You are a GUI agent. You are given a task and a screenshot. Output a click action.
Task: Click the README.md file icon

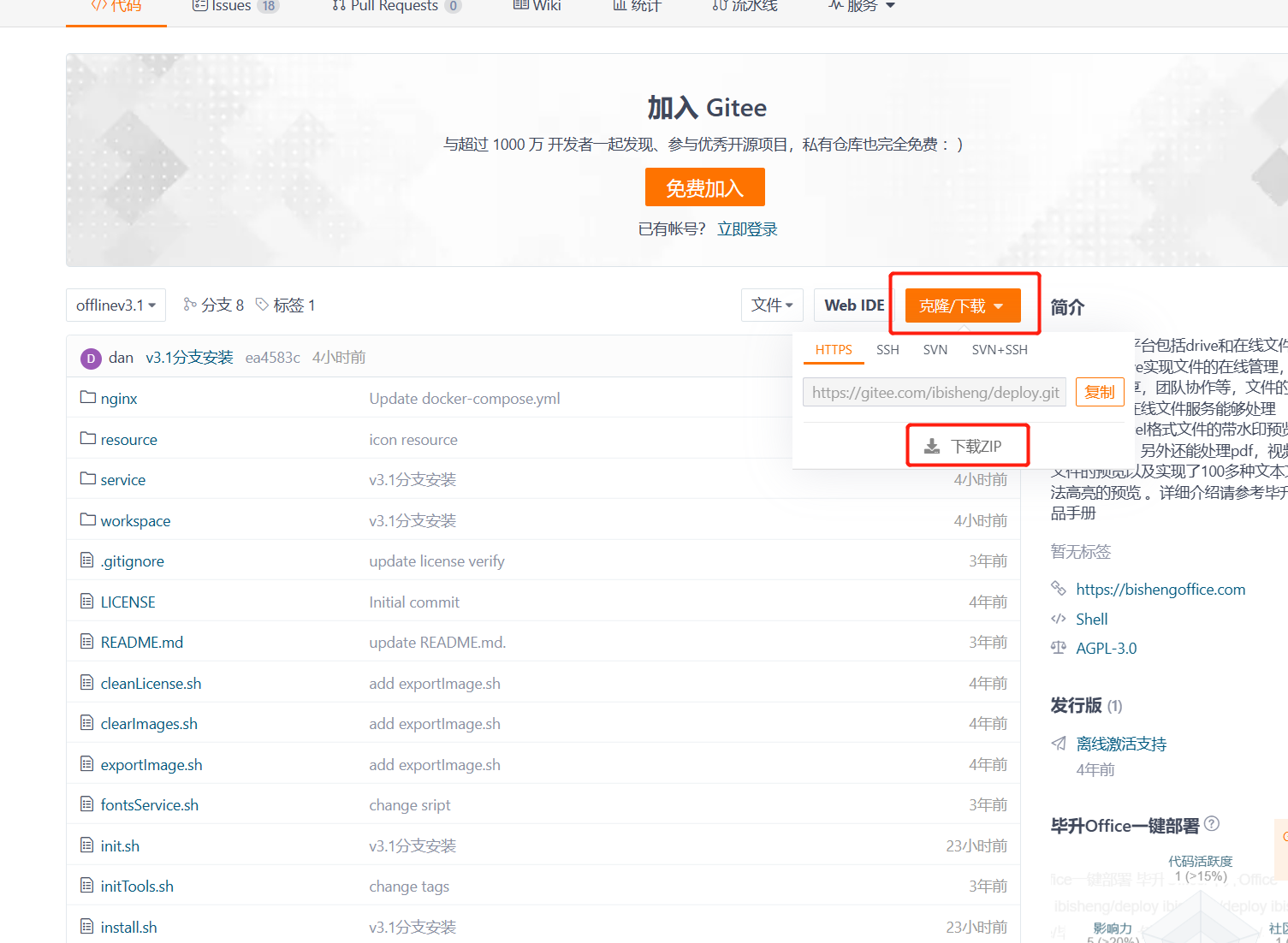(x=86, y=642)
